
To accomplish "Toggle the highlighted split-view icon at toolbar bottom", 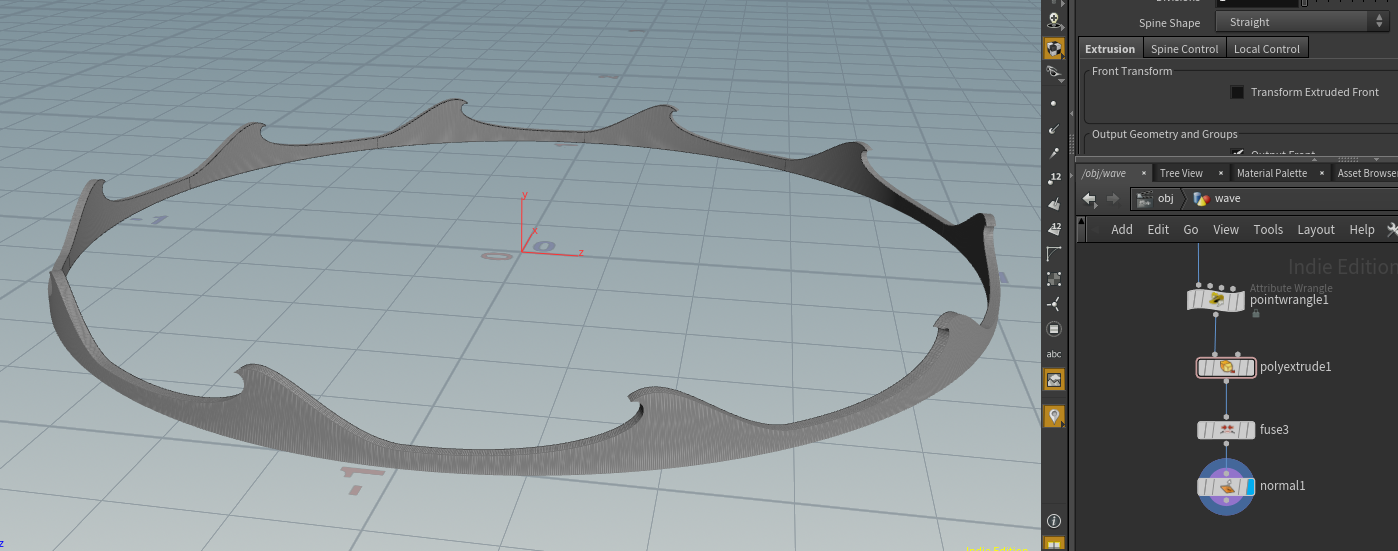I will click(1054, 543).
